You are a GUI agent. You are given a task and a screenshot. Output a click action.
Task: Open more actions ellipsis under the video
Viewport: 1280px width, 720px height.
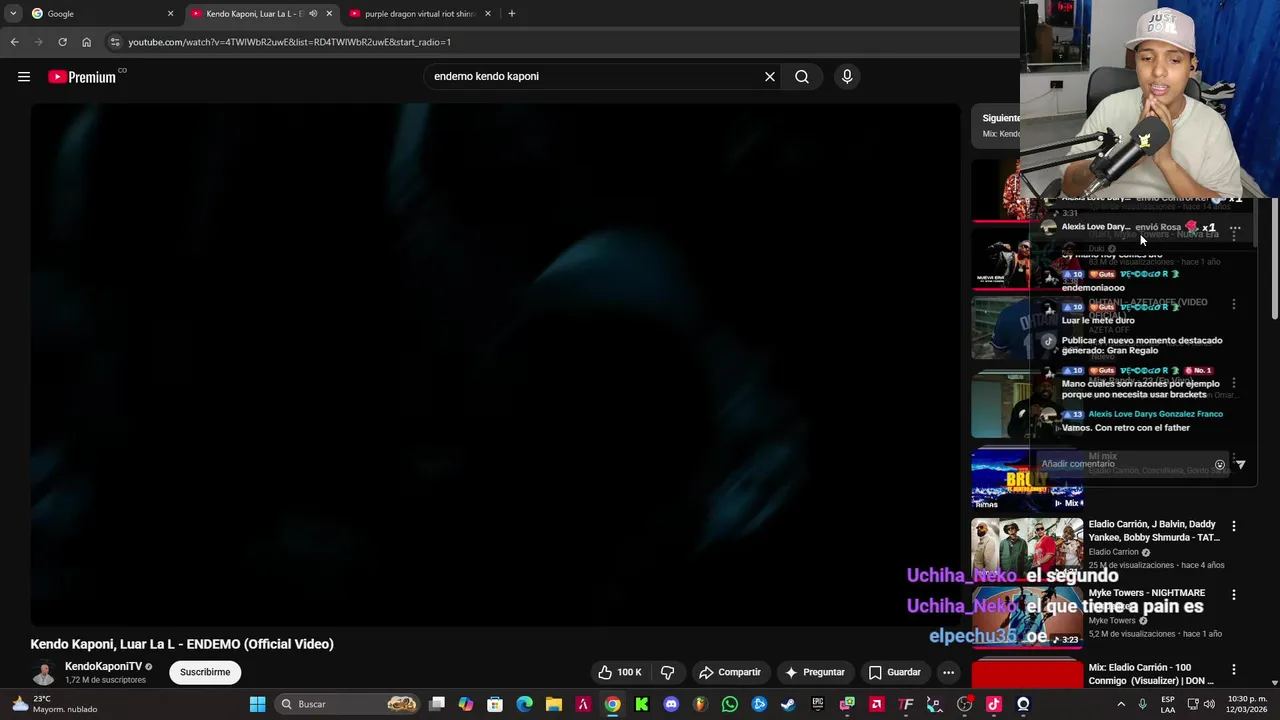948,672
